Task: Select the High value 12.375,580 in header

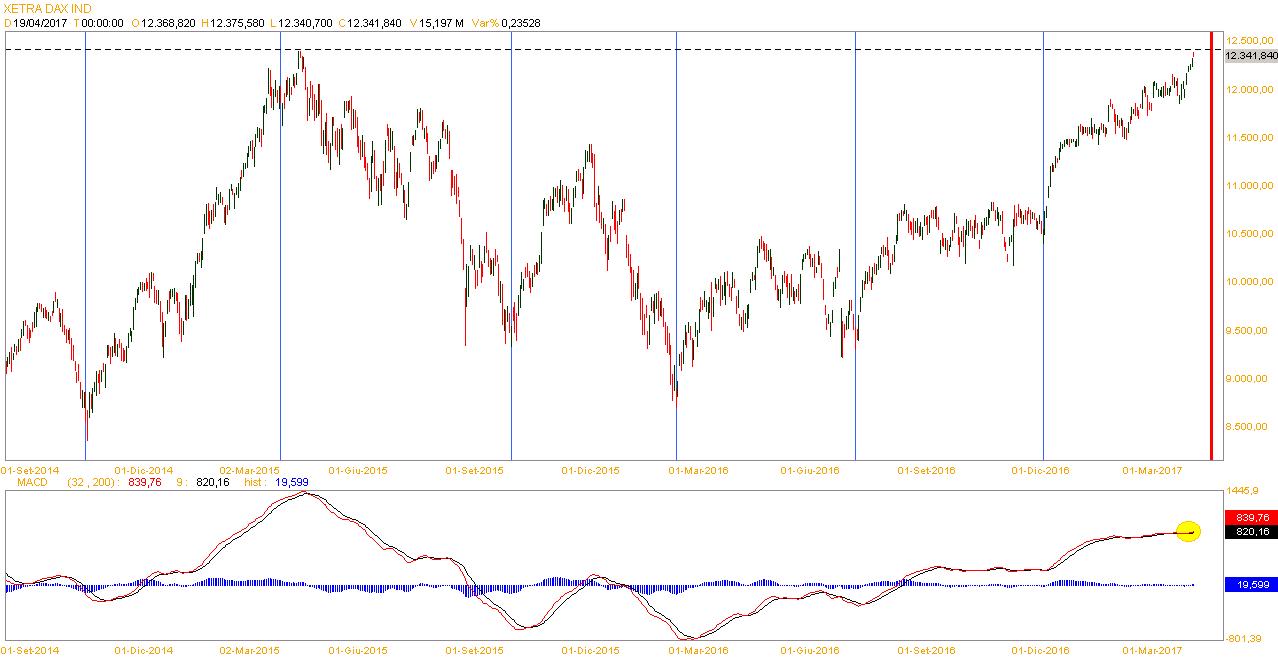Action: click(233, 22)
